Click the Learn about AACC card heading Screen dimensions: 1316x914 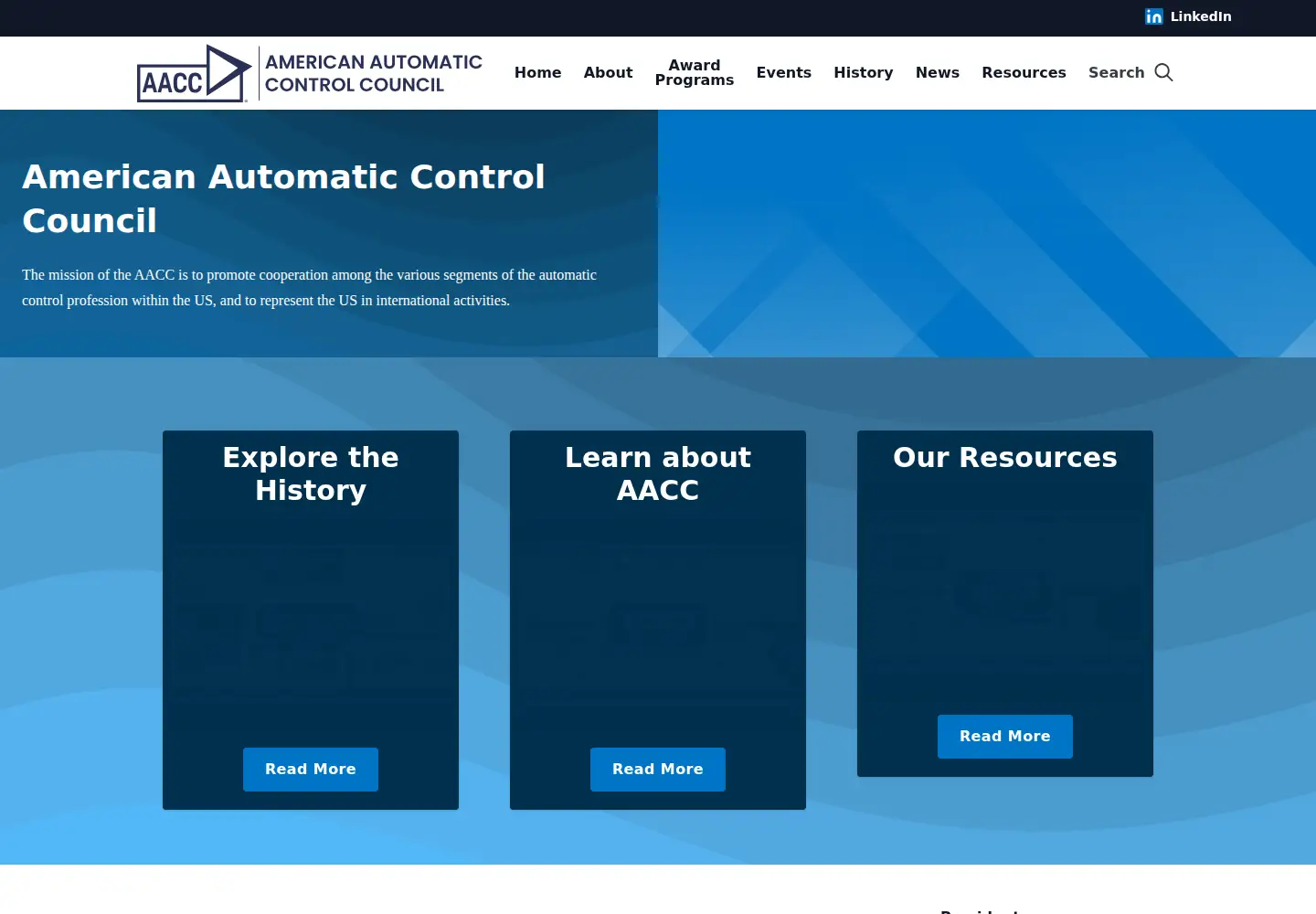tap(658, 473)
